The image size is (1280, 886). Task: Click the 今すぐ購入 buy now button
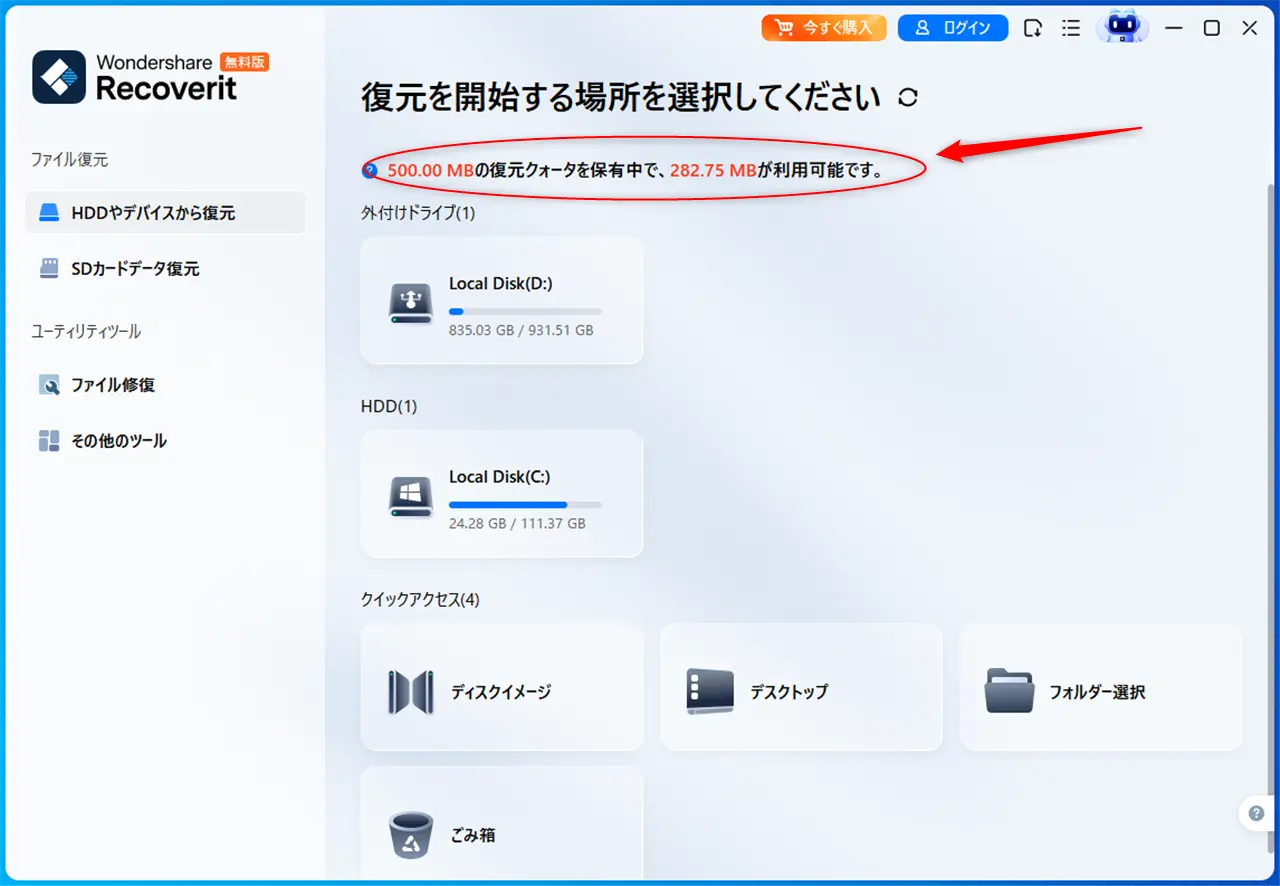pos(824,28)
